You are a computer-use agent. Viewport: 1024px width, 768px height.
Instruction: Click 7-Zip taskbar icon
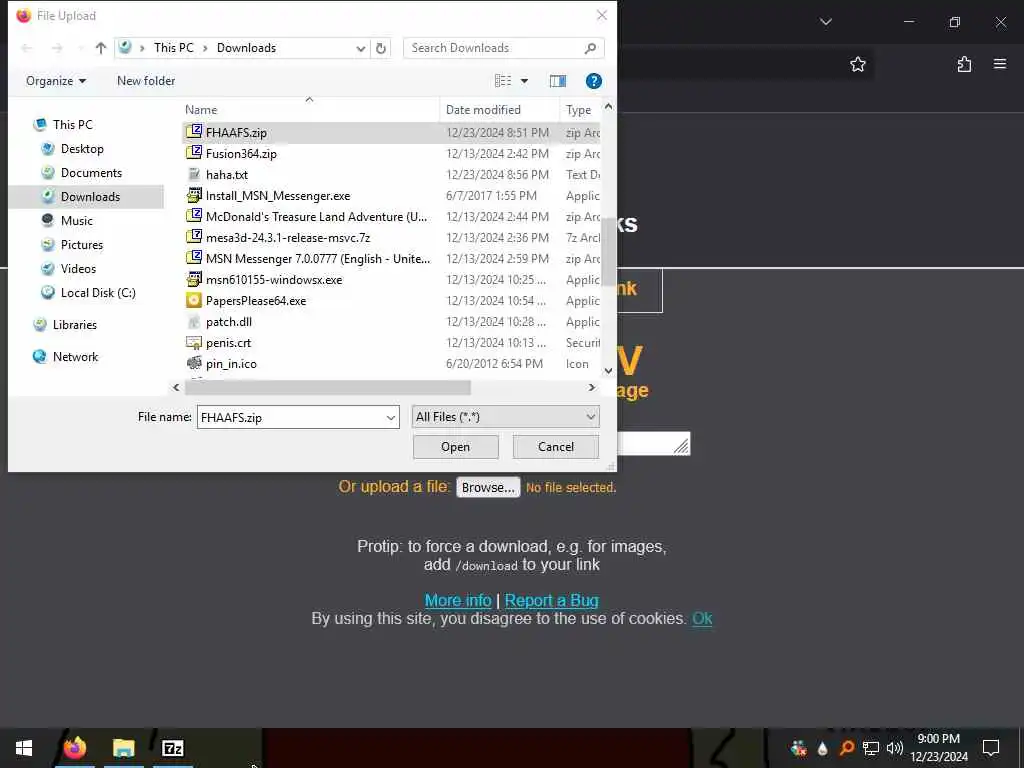tap(172, 748)
